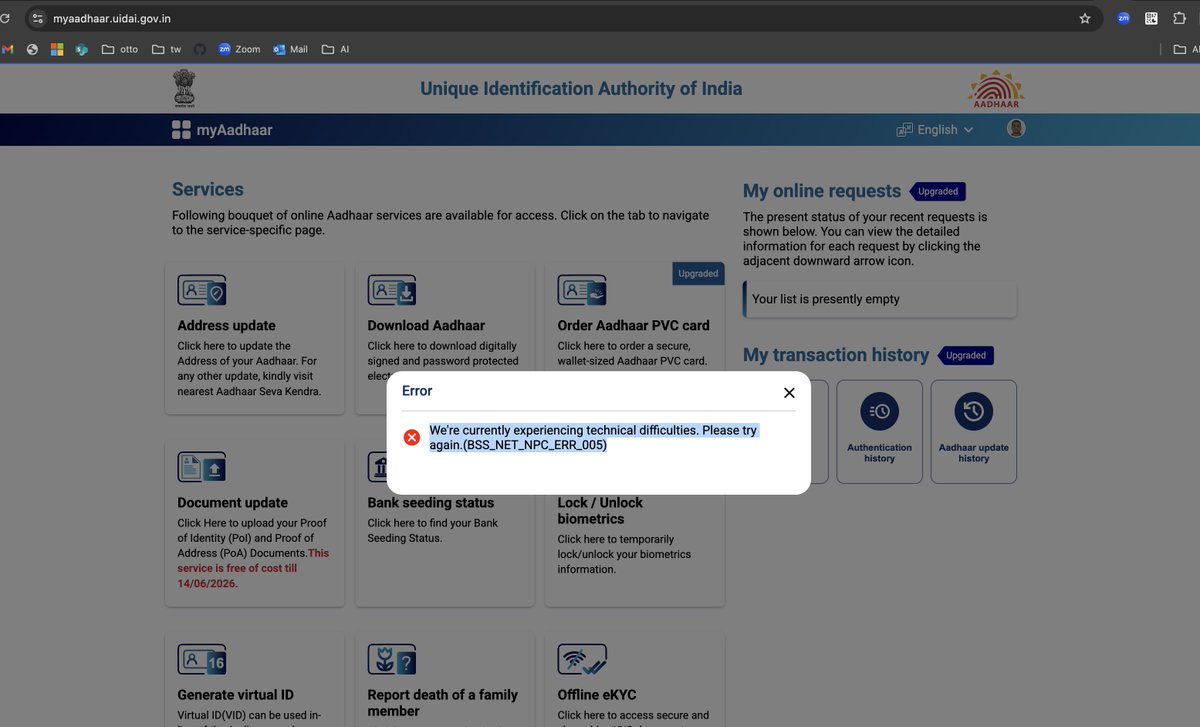The image size is (1200, 727).
Task: Open the Authentication history tile
Action: click(x=879, y=431)
